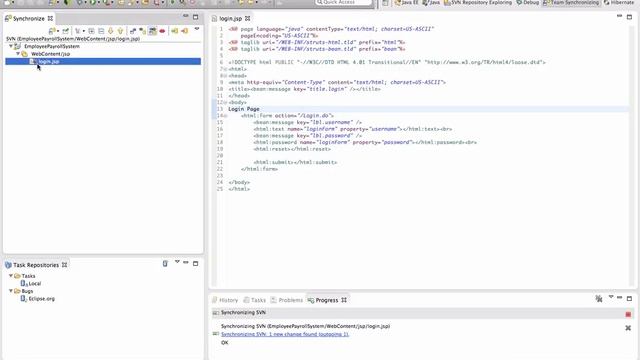This screenshot has width=640, height=360.
Task: Open link 'Synchronizing SVN: 1 new change found'
Action: [x=285, y=334]
